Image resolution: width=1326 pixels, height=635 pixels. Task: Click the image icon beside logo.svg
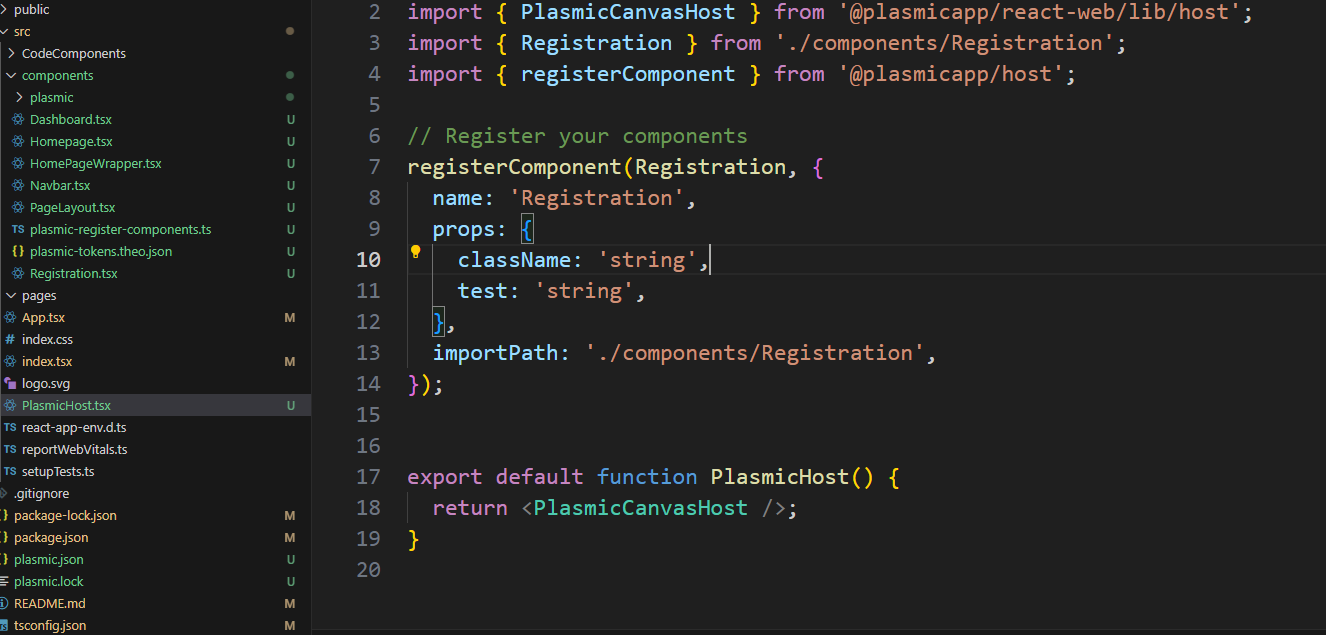pos(10,384)
